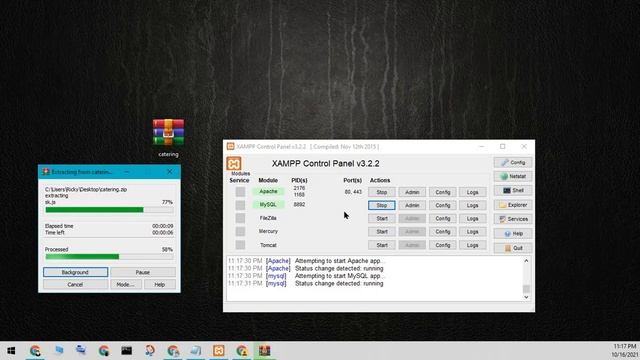Open XAMPP Config button with wrench icon
640x360 pixels.
point(513,162)
